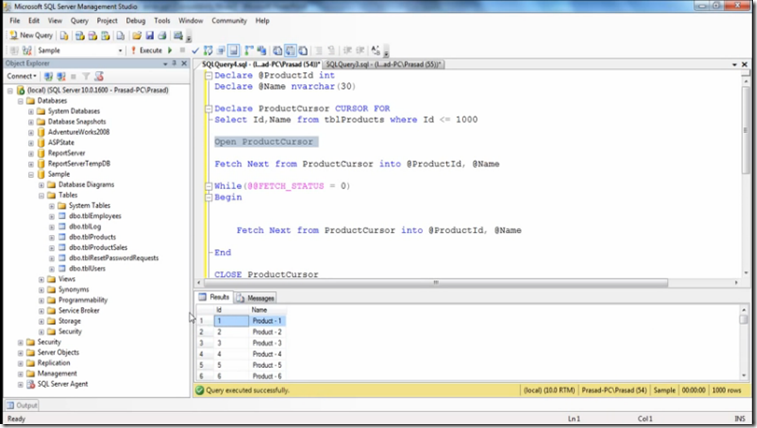Click the Filter funnel icon in Object Explorer

point(85,76)
